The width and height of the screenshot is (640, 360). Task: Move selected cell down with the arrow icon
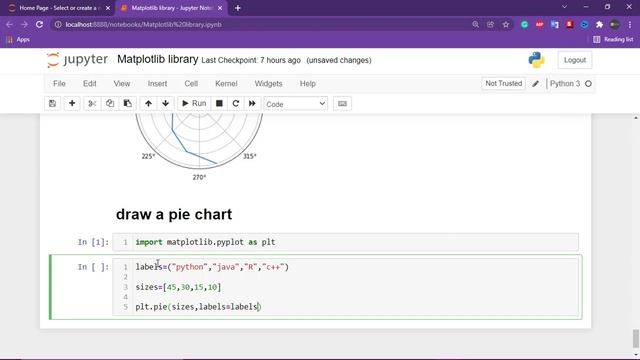point(165,104)
